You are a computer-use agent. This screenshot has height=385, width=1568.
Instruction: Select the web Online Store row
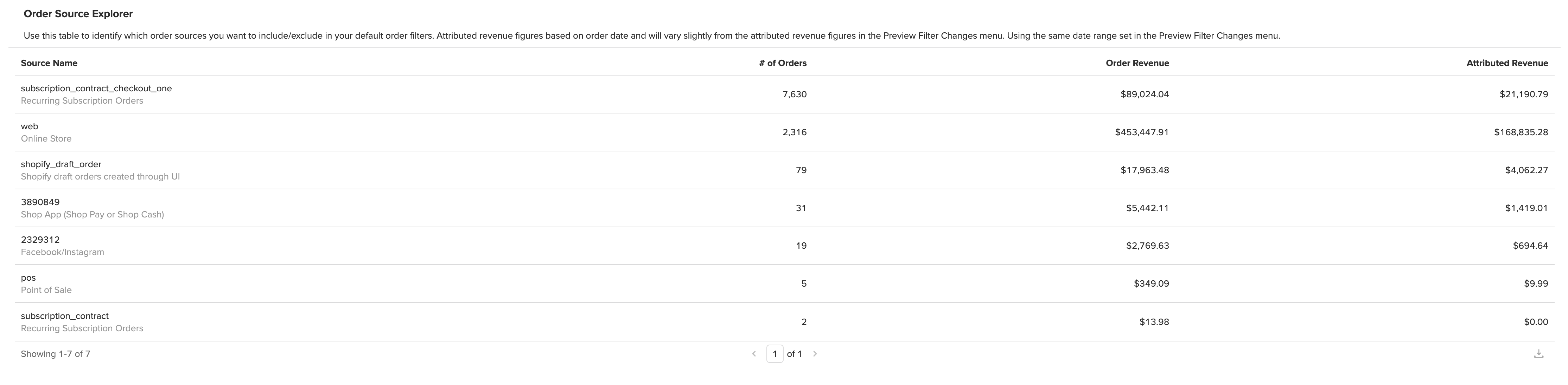(784, 132)
